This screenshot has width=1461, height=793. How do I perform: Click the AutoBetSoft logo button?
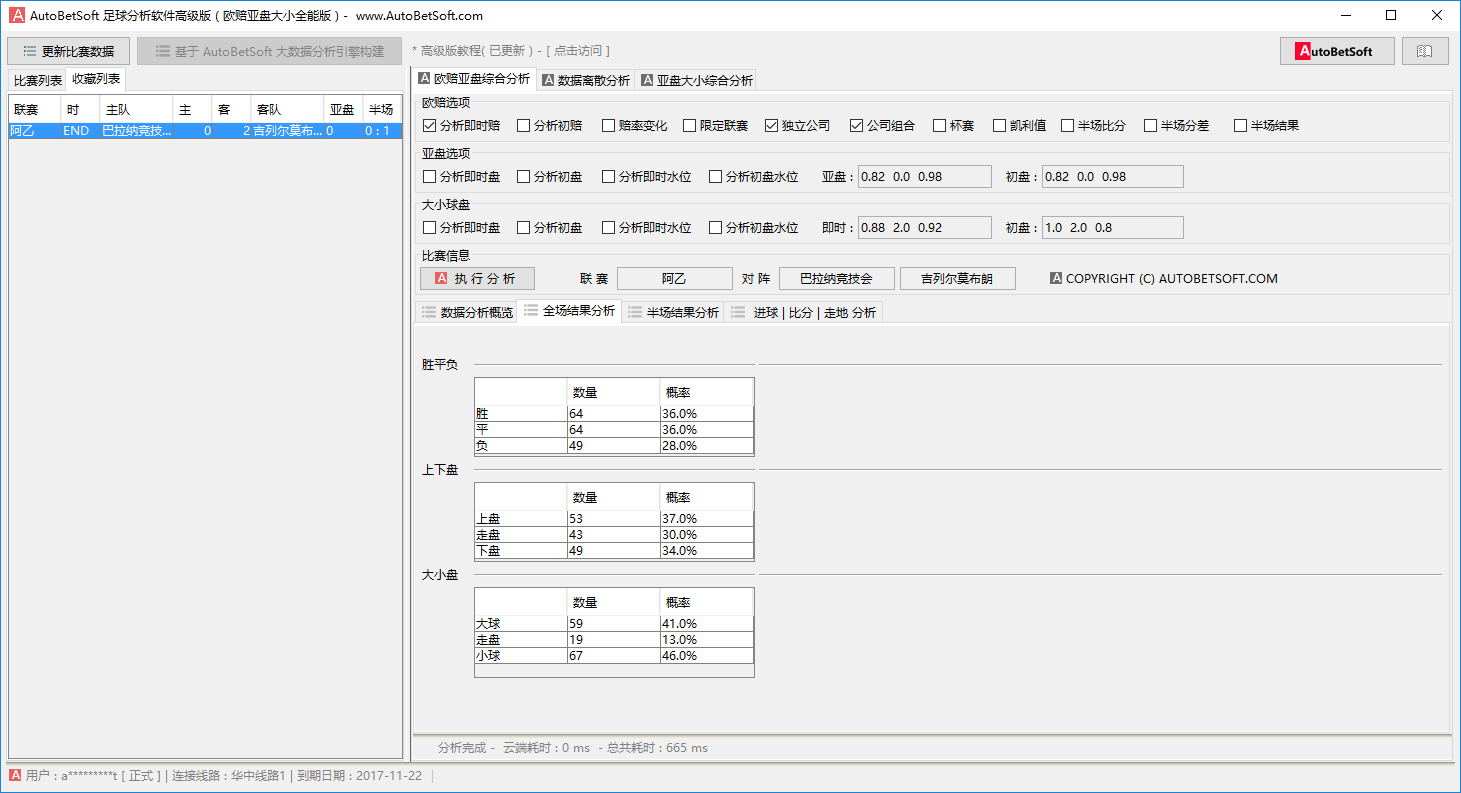point(1337,51)
